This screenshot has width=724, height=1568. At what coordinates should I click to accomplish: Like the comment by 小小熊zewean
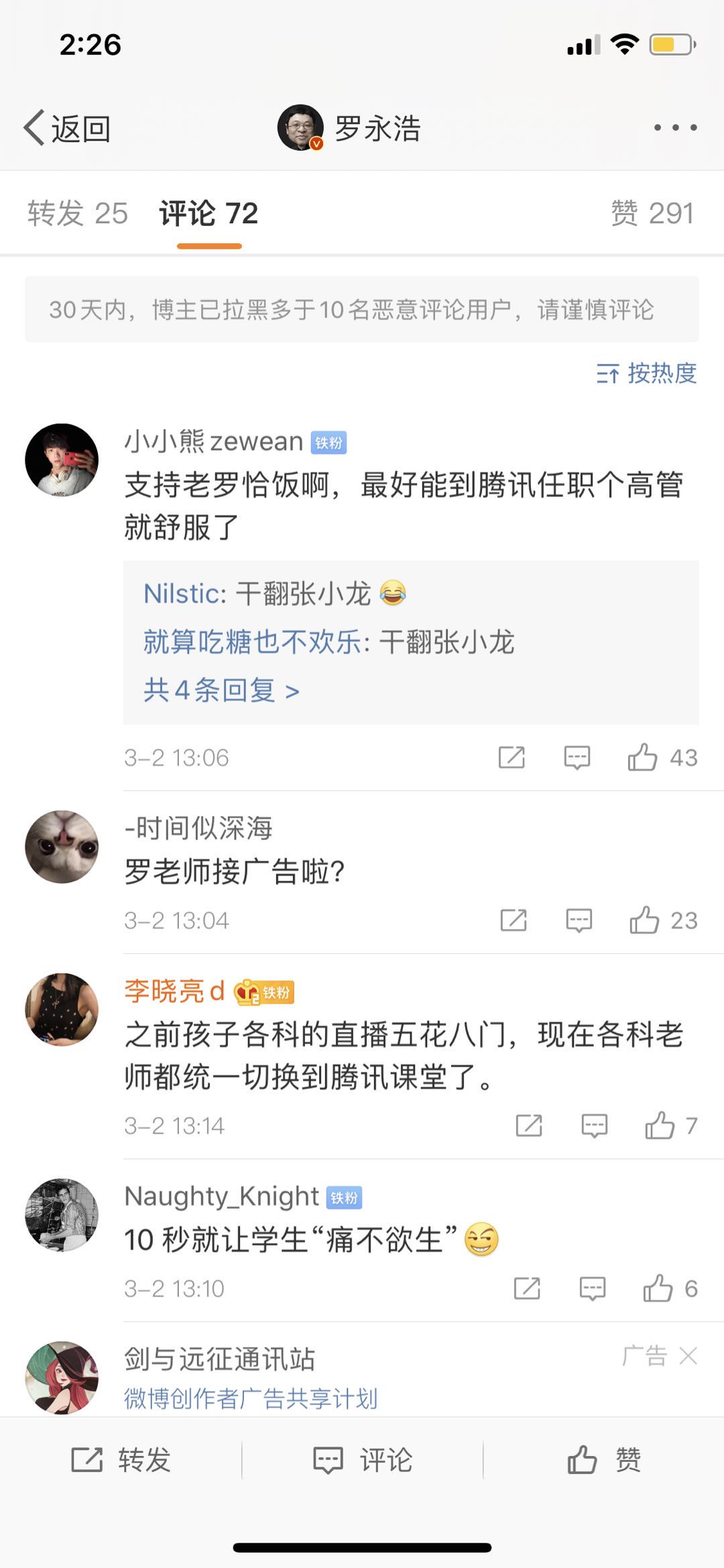642,758
